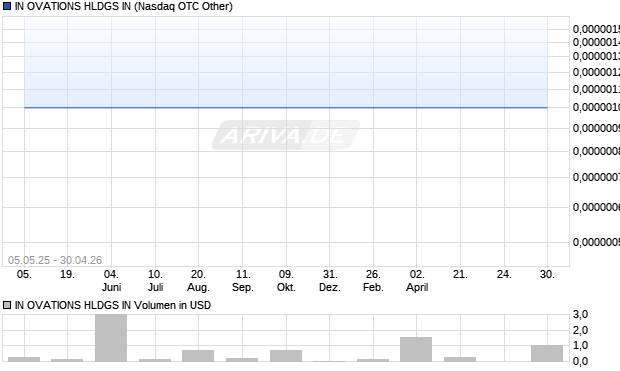
Task: Click the '19.' date axis label
Action: point(67,274)
